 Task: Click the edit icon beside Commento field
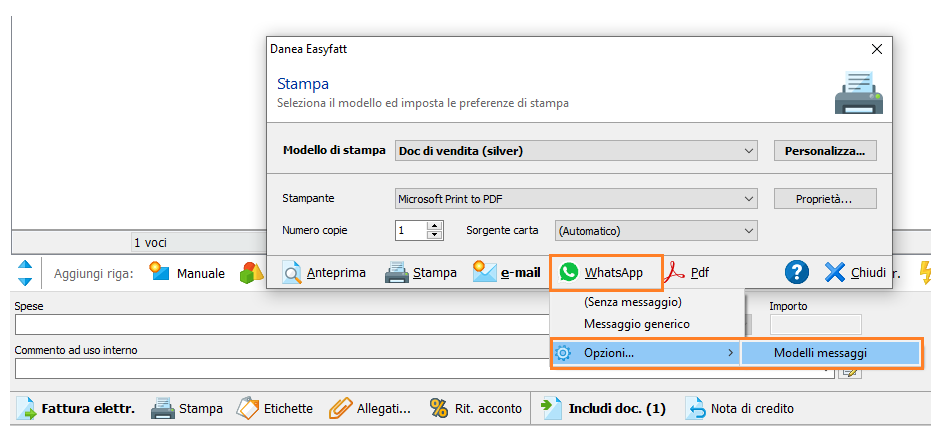(851, 372)
